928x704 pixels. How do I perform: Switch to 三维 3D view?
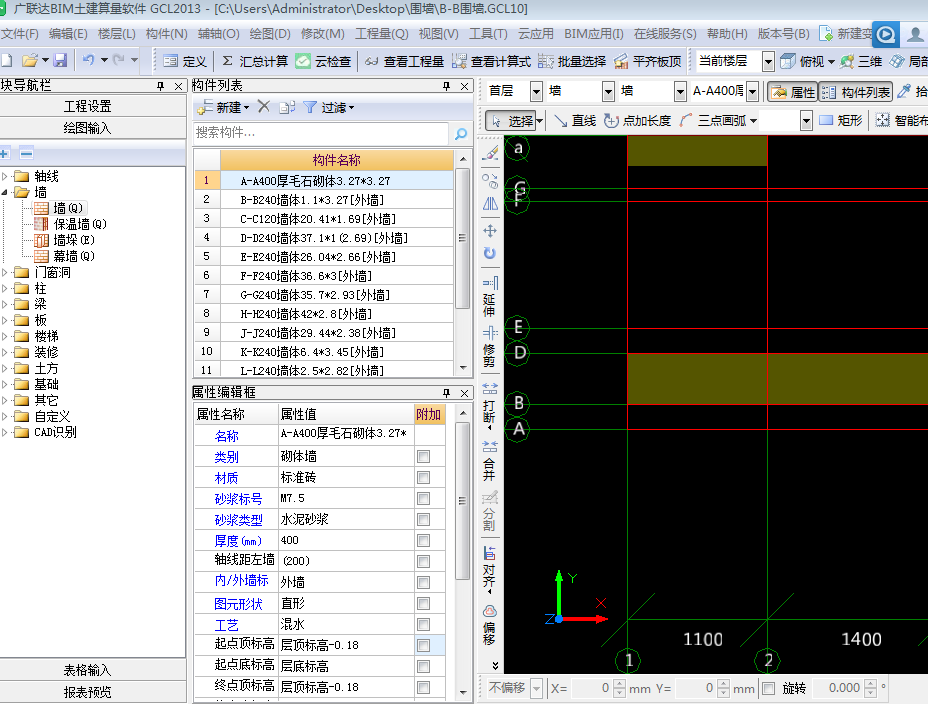861,61
